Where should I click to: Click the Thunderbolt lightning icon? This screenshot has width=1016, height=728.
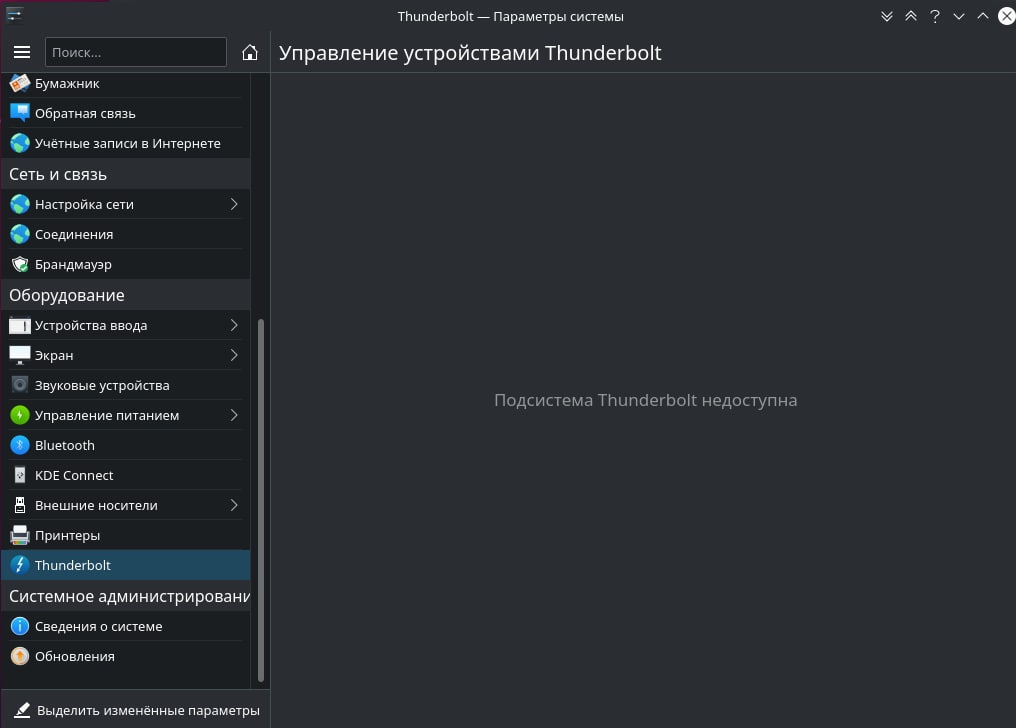20,565
